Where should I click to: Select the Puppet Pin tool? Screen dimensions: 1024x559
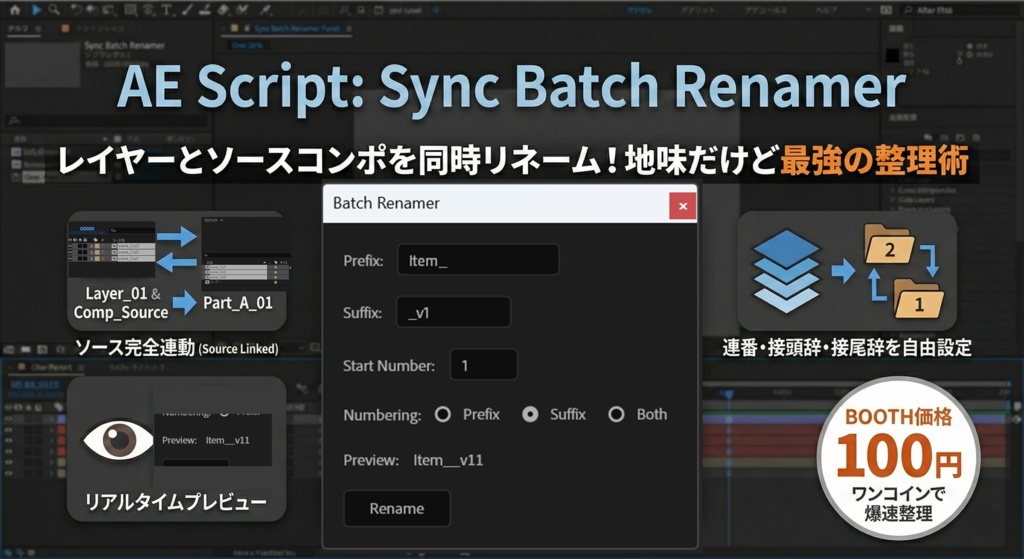click(265, 10)
